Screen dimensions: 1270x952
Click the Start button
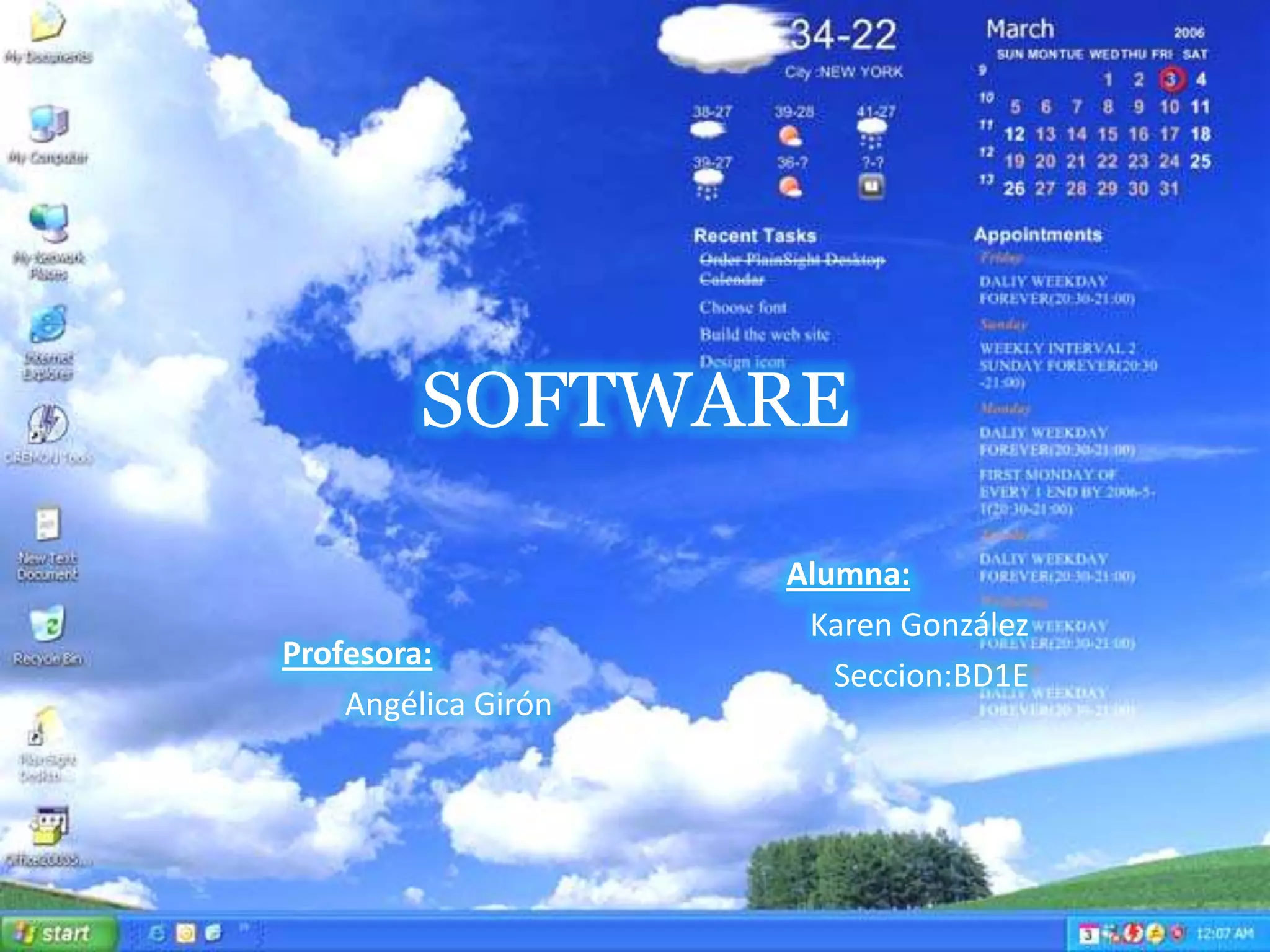click(x=58, y=933)
